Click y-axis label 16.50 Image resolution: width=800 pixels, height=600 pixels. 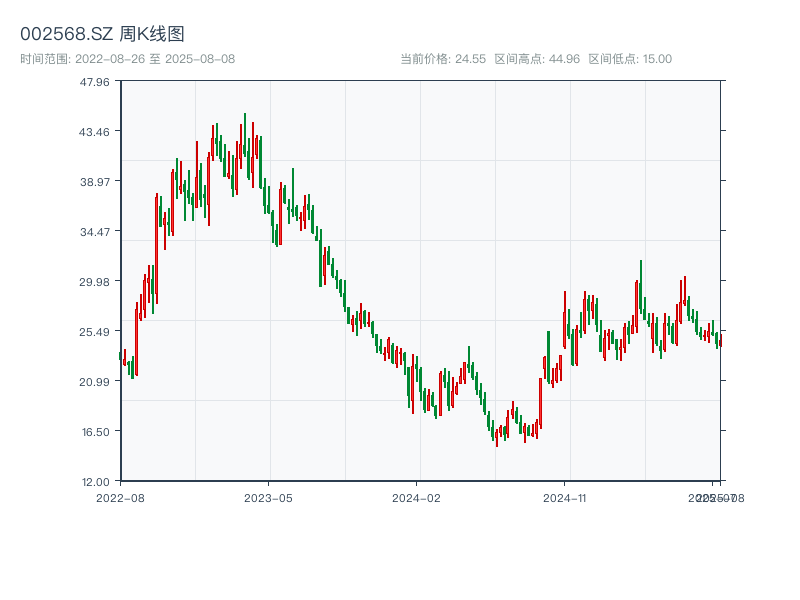tap(95, 432)
